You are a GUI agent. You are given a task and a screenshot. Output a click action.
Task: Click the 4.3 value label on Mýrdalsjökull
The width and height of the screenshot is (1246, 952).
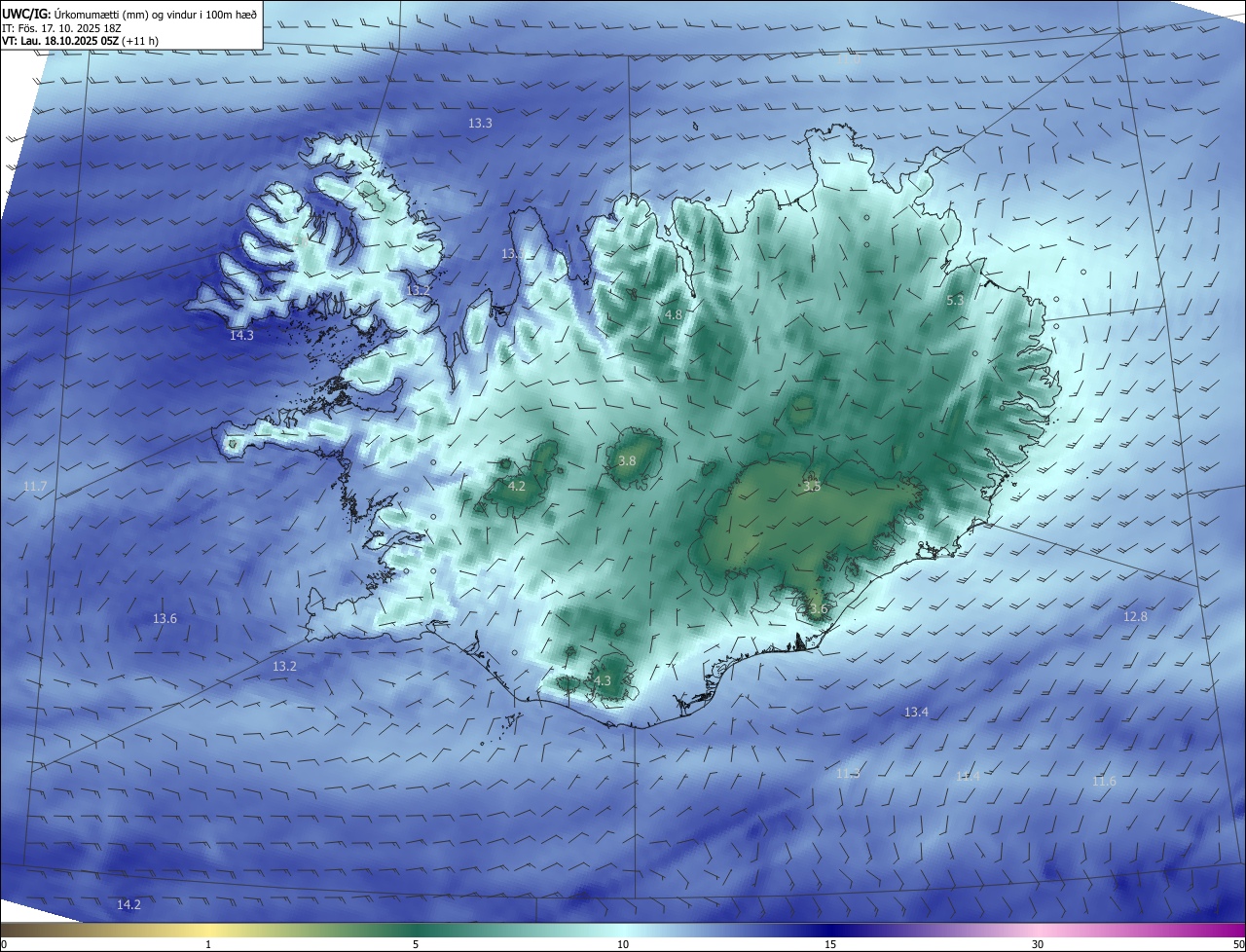tap(602, 681)
